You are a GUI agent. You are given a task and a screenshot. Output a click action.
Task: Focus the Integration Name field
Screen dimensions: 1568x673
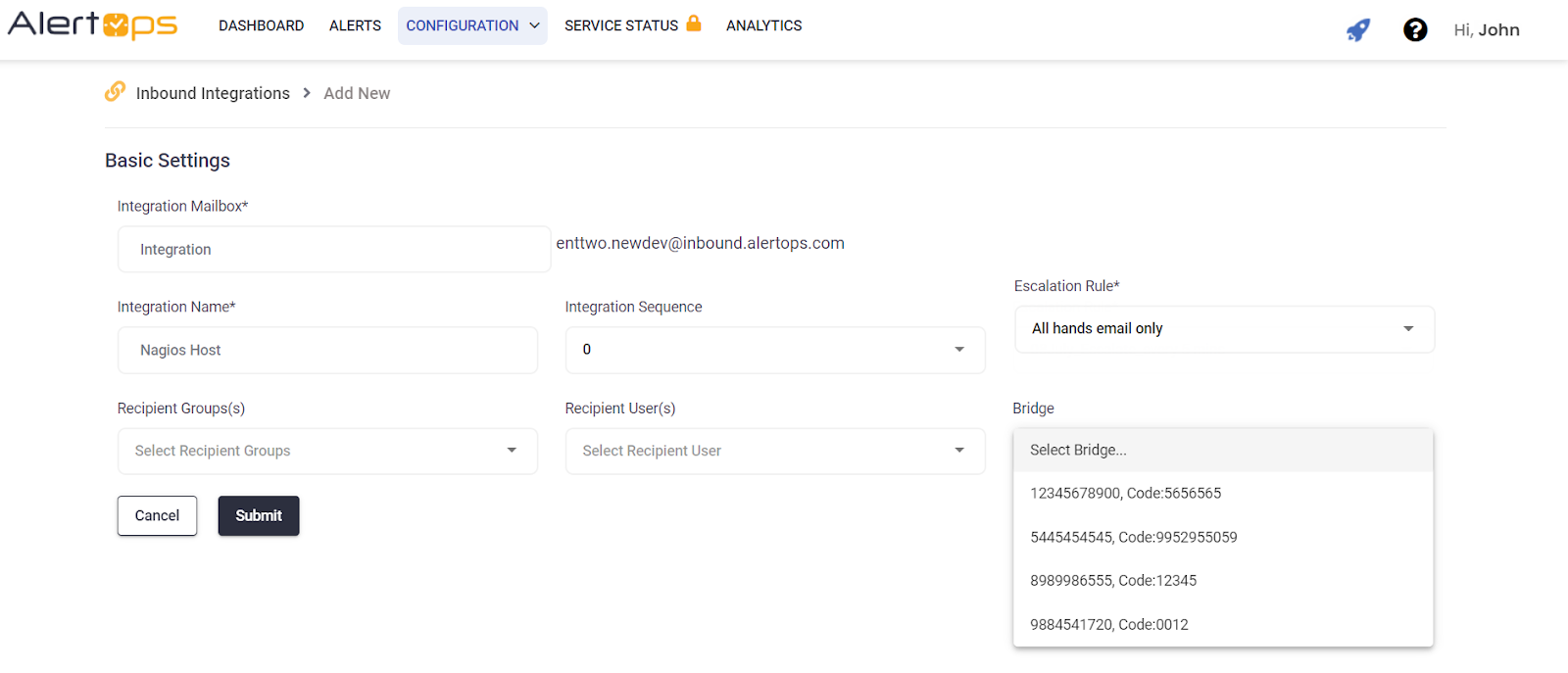pyautogui.click(x=327, y=350)
